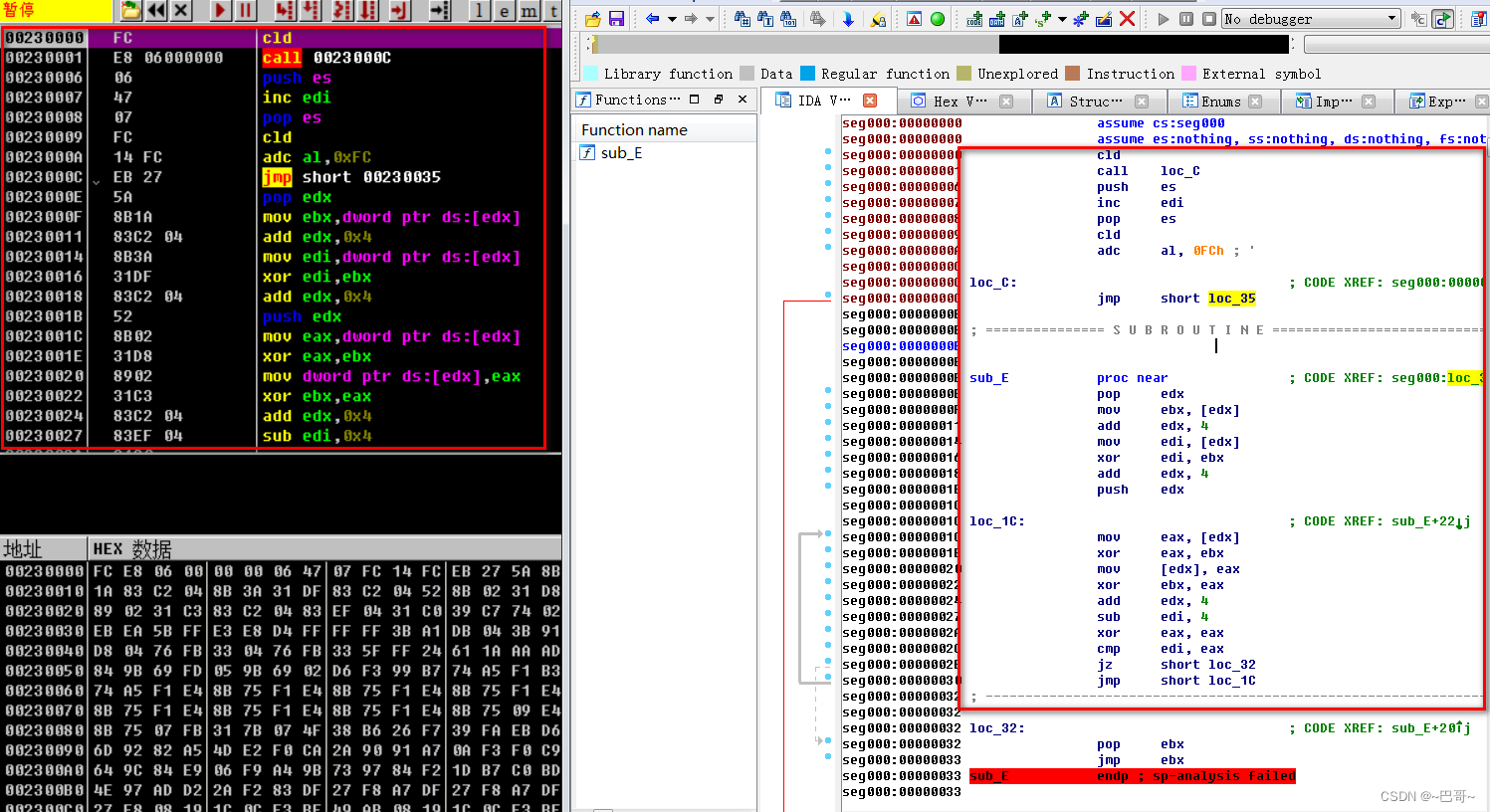Click the IDA Convert to data icon
The image size is (1490, 812).
pyautogui.click(x=997, y=19)
